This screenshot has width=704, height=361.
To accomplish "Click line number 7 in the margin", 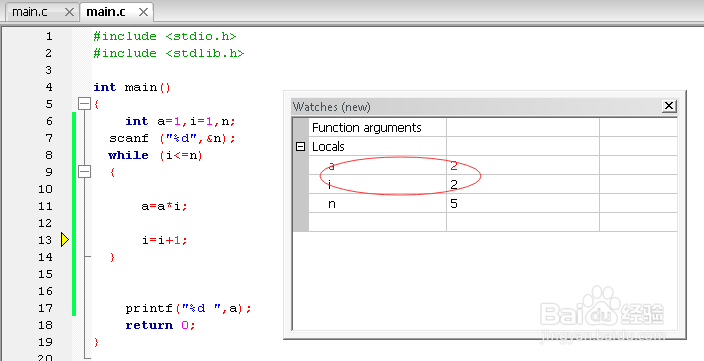I will click(x=49, y=138).
